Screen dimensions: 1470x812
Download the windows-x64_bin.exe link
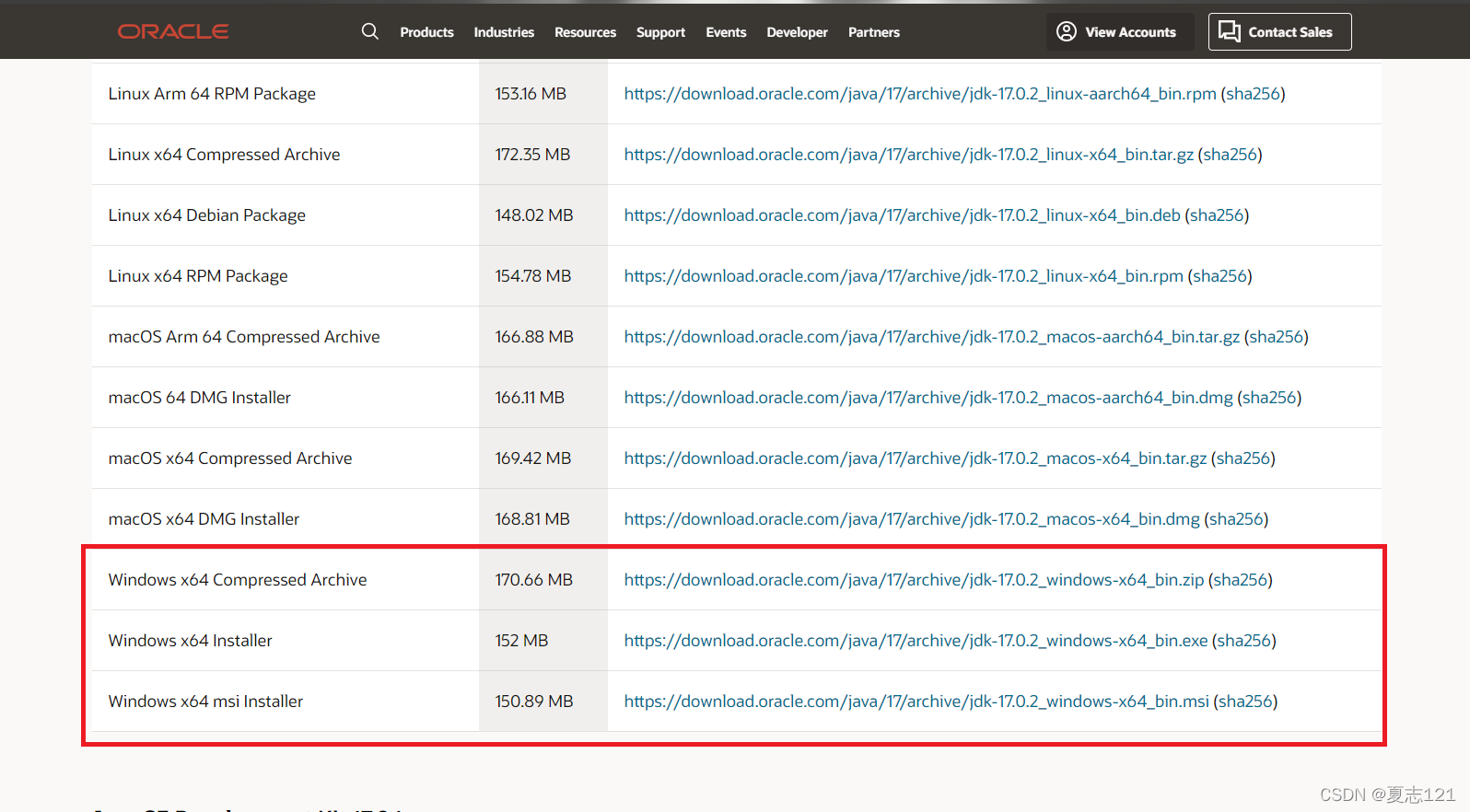[x=916, y=641]
